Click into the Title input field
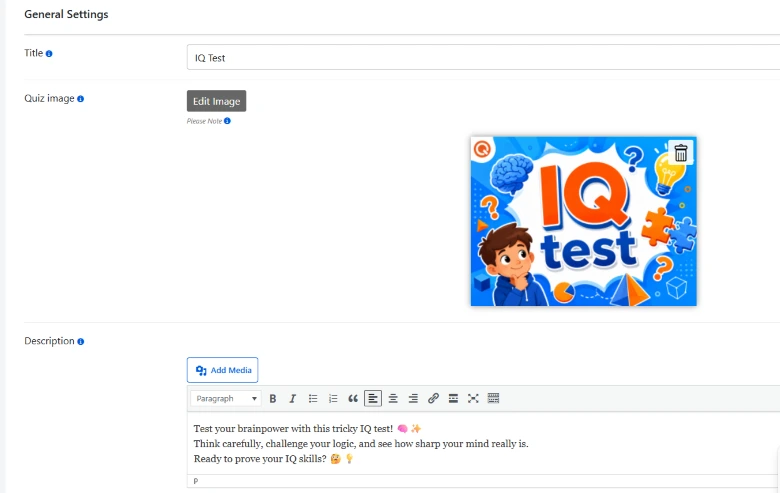The height and width of the screenshot is (493, 780). 483,58
